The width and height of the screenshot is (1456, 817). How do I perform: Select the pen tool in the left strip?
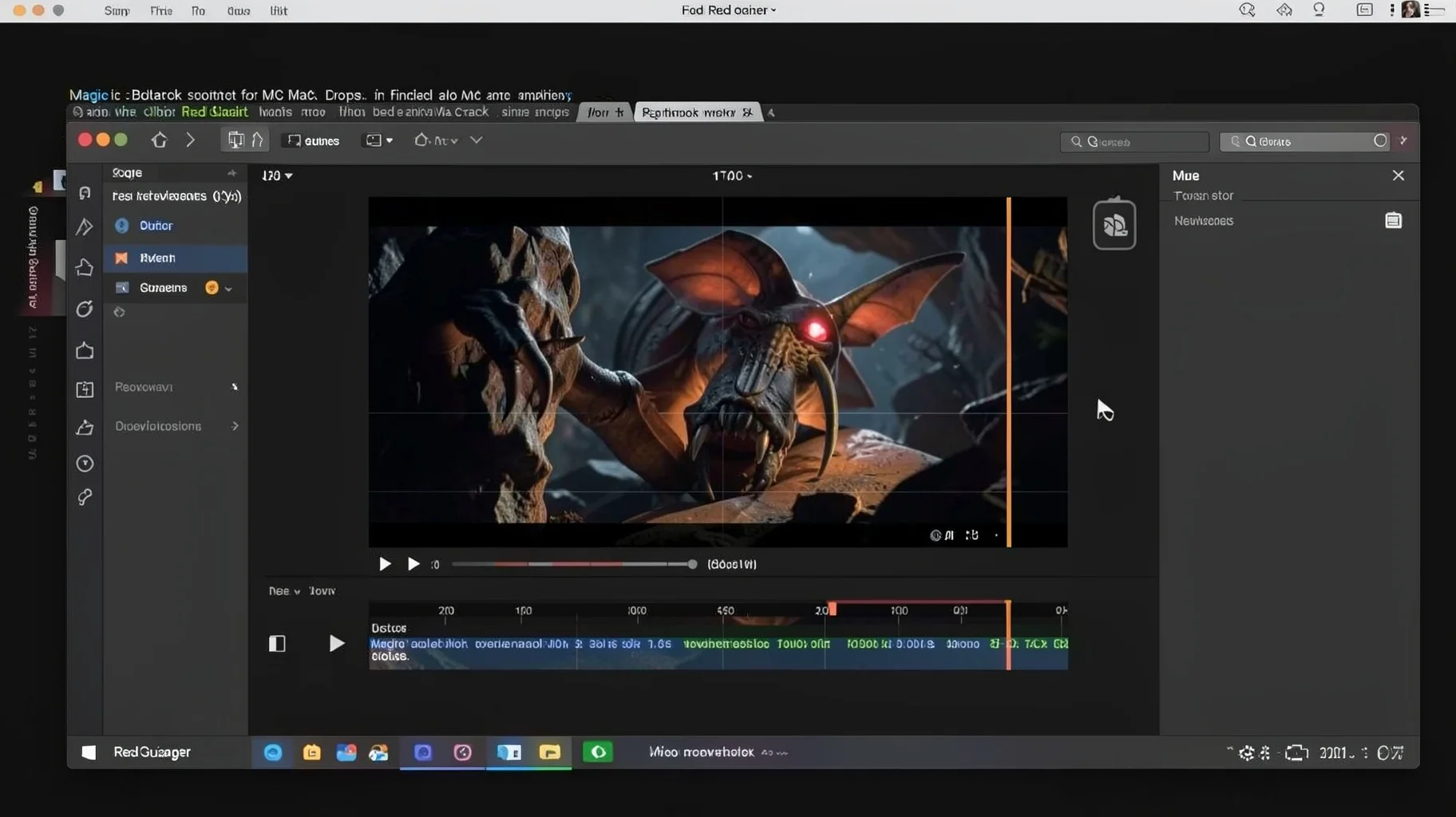click(x=84, y=227)
